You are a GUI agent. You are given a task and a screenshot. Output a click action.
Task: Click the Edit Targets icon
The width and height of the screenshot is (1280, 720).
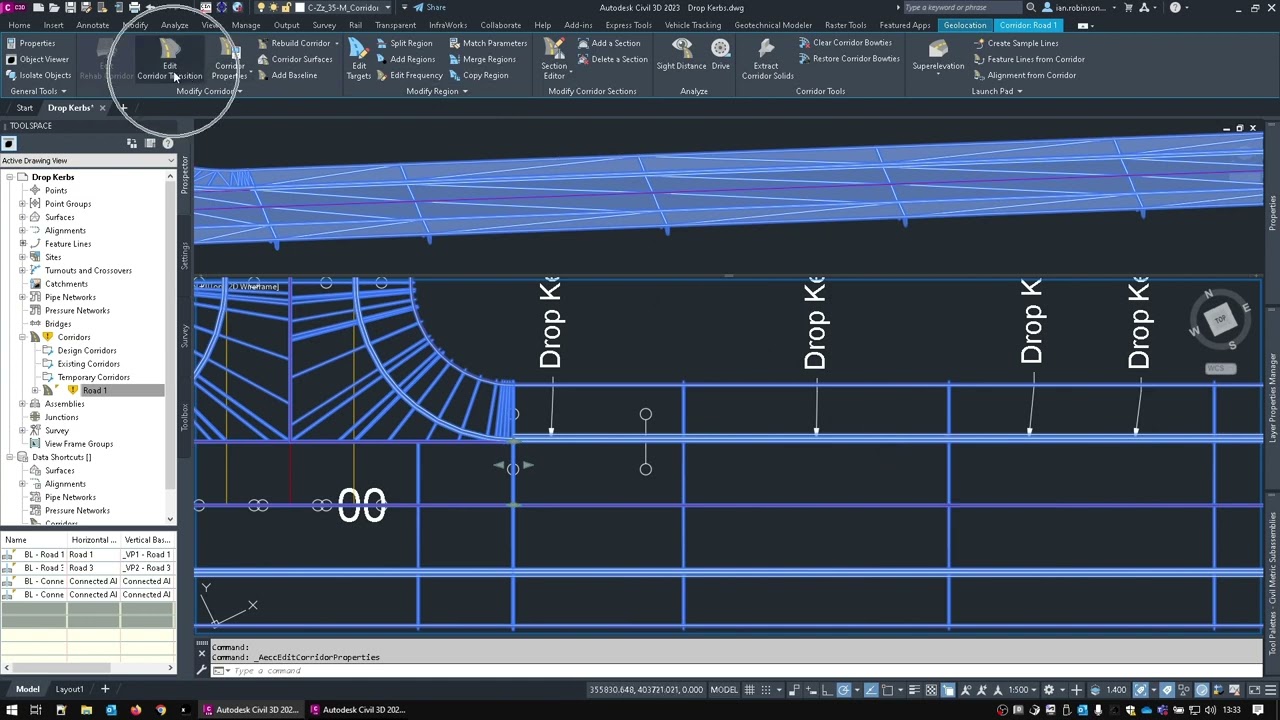(358, 59)
